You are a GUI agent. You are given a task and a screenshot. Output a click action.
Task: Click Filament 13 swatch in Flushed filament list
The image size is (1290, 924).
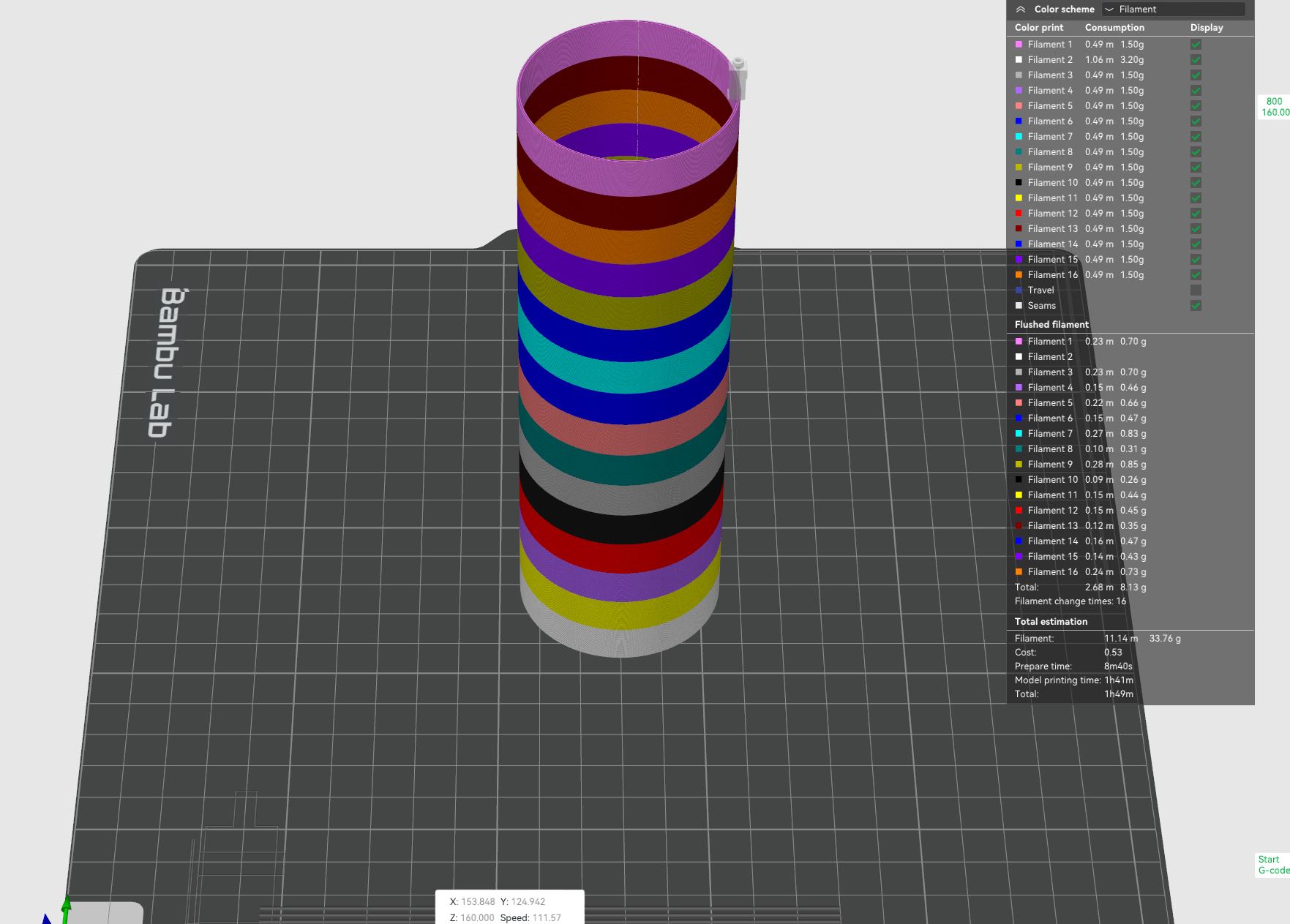(1019, 526)
